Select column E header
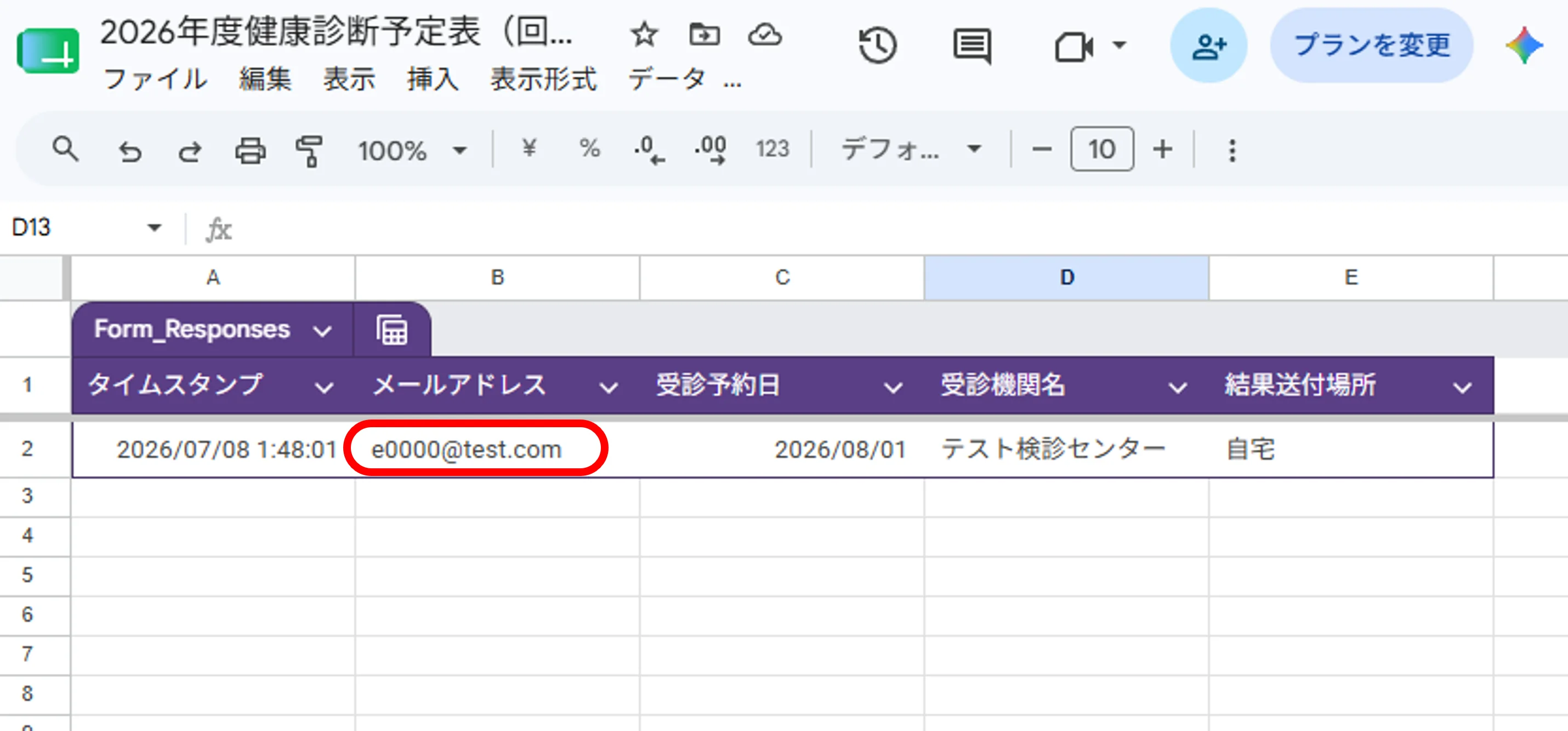 click(1351, 277)
